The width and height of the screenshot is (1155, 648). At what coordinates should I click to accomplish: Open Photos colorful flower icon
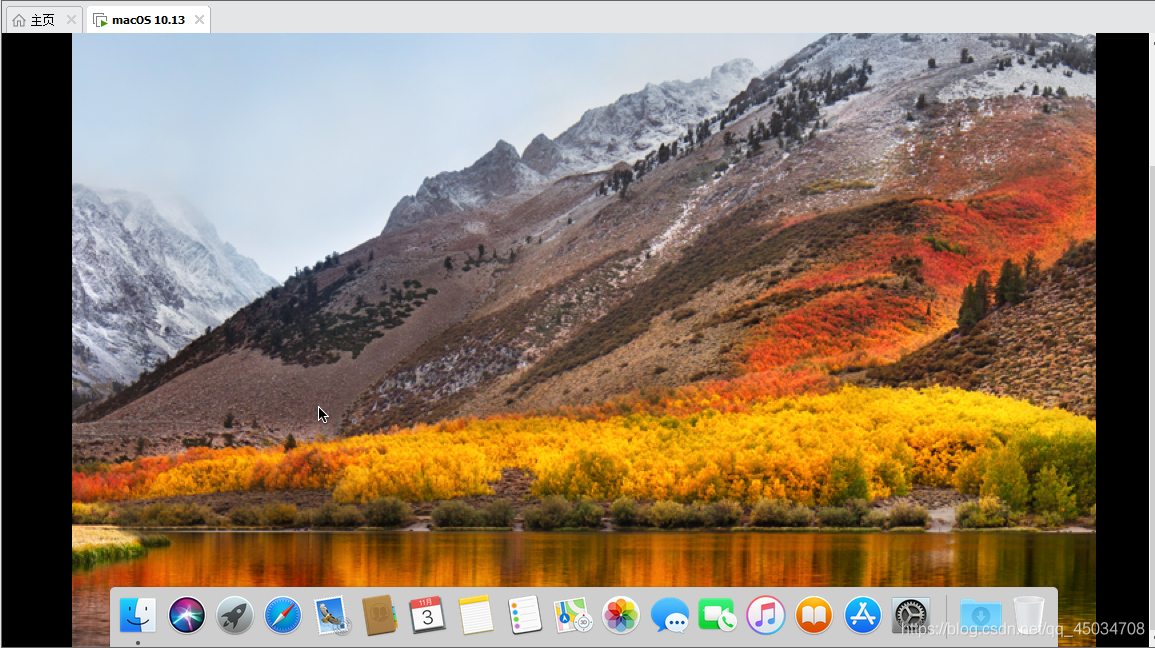point(621,615)
